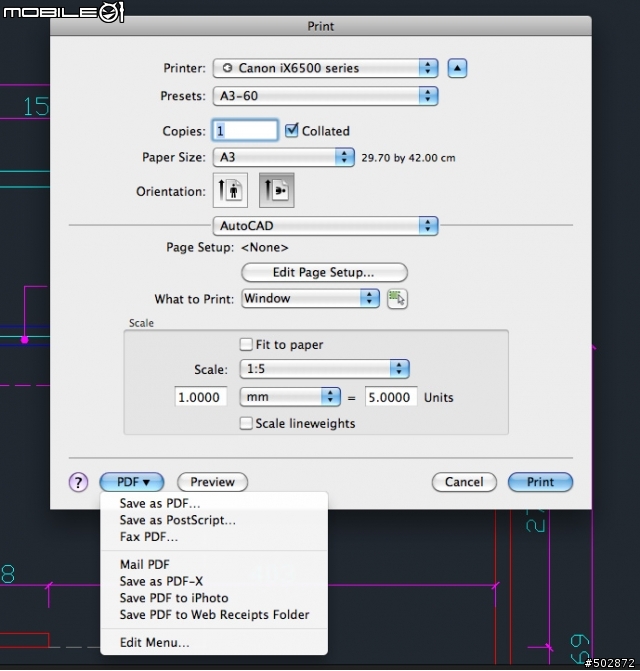Enable Fit to paper checkbox
This screenshot has width=640, height=671.
point(246,344)
